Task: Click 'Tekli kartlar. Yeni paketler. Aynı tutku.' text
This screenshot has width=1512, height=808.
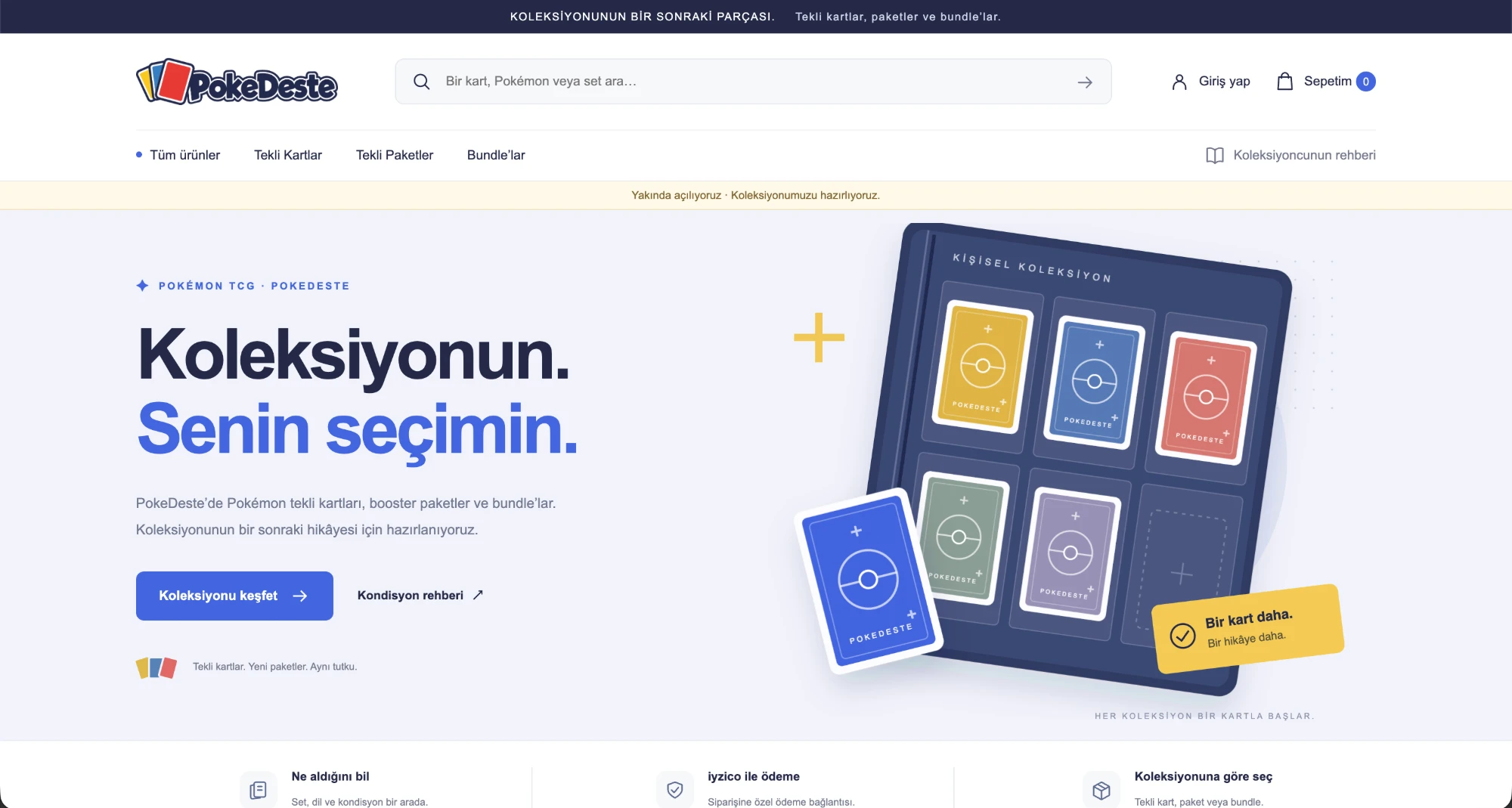Action: click(274, 667)
